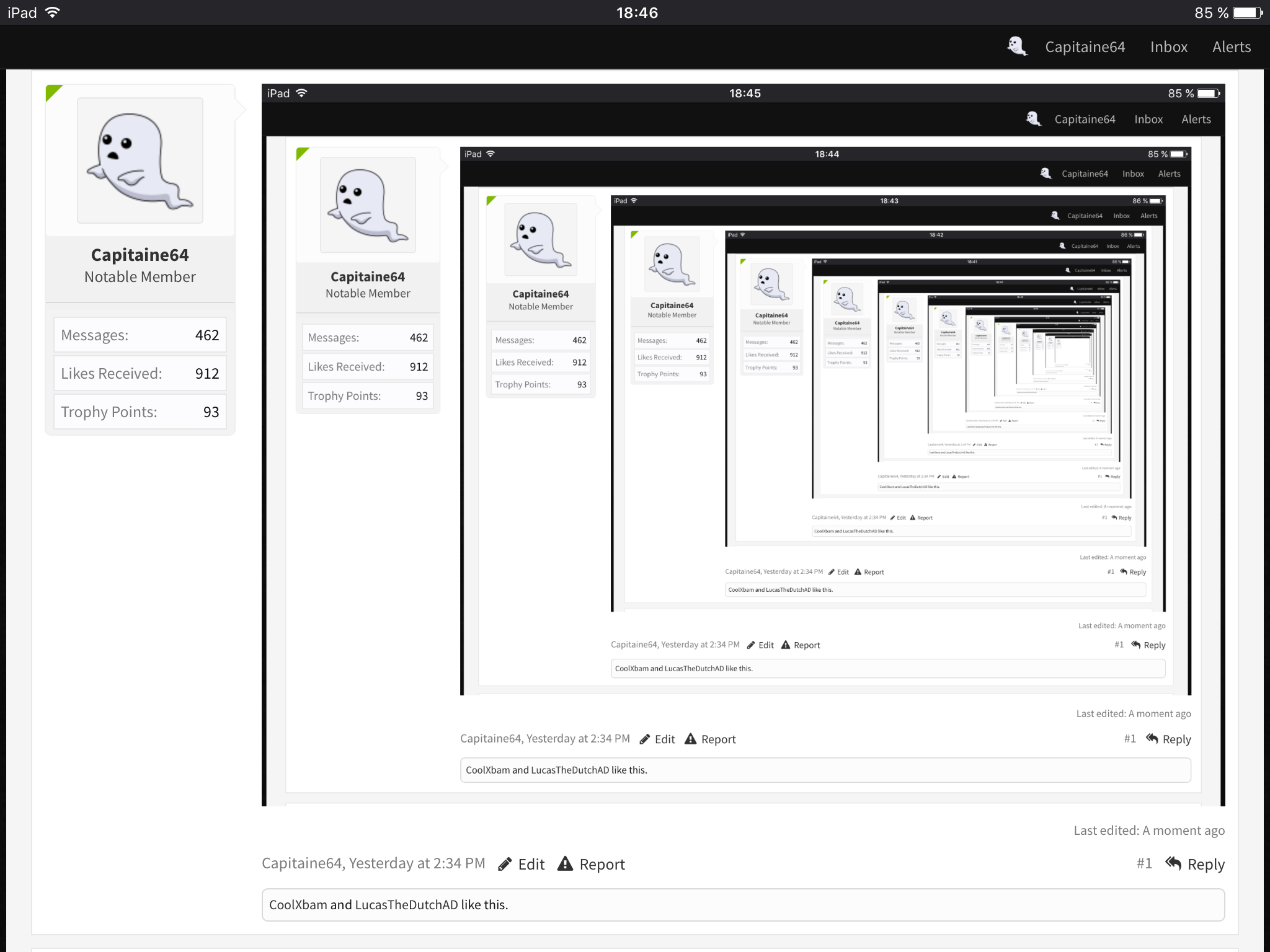Click the outermost Messages: 462 stat
The image size is (1270, 952).
pos(140,335)
